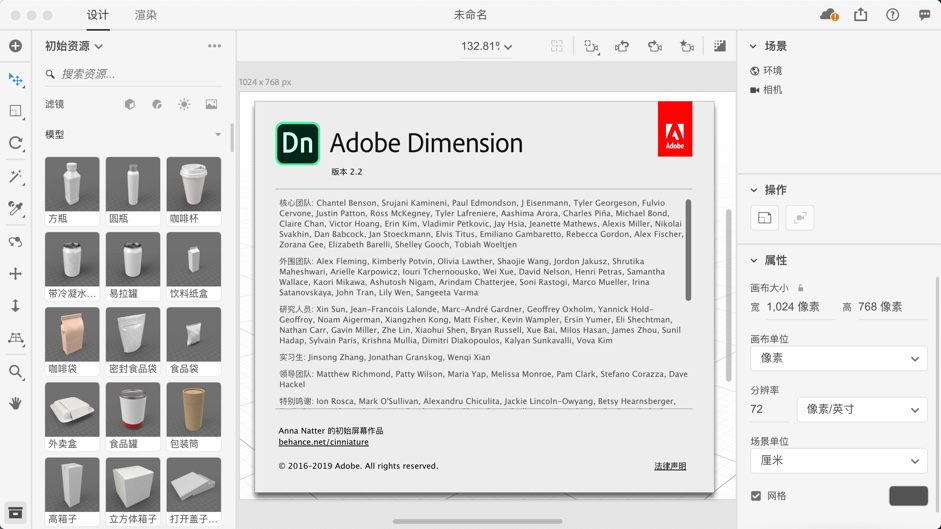Click the add and import content icon
This screenshot has height=529, width=941.
[x=16, y=46]
